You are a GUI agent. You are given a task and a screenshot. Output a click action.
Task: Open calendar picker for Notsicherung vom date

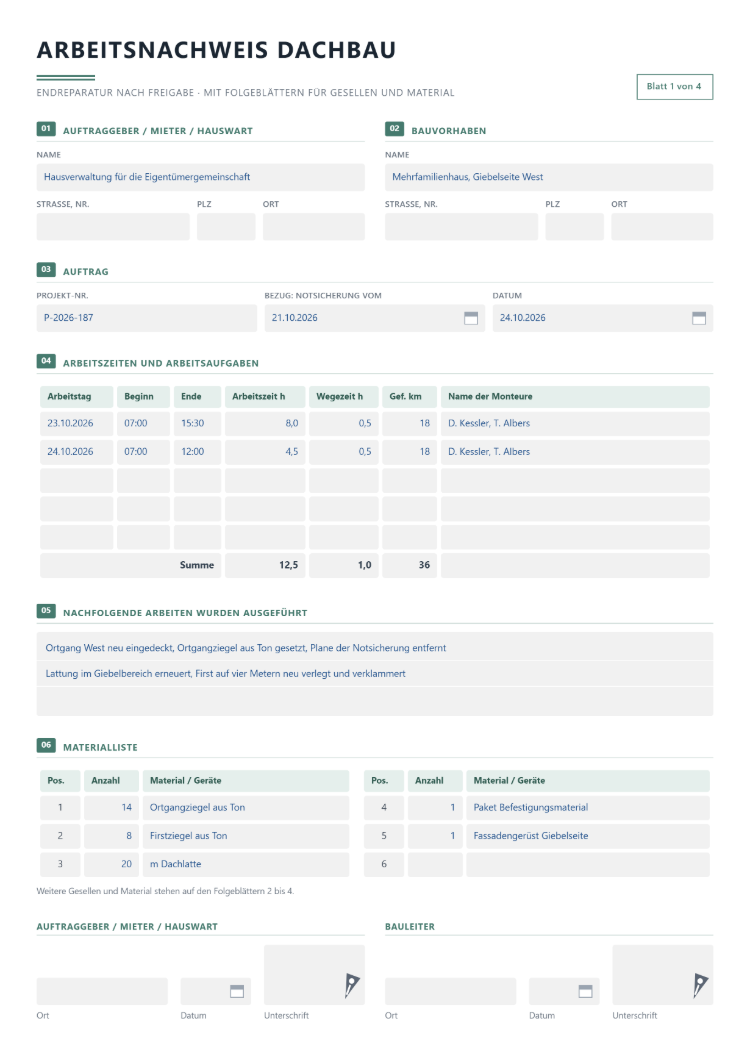point(471,318)
